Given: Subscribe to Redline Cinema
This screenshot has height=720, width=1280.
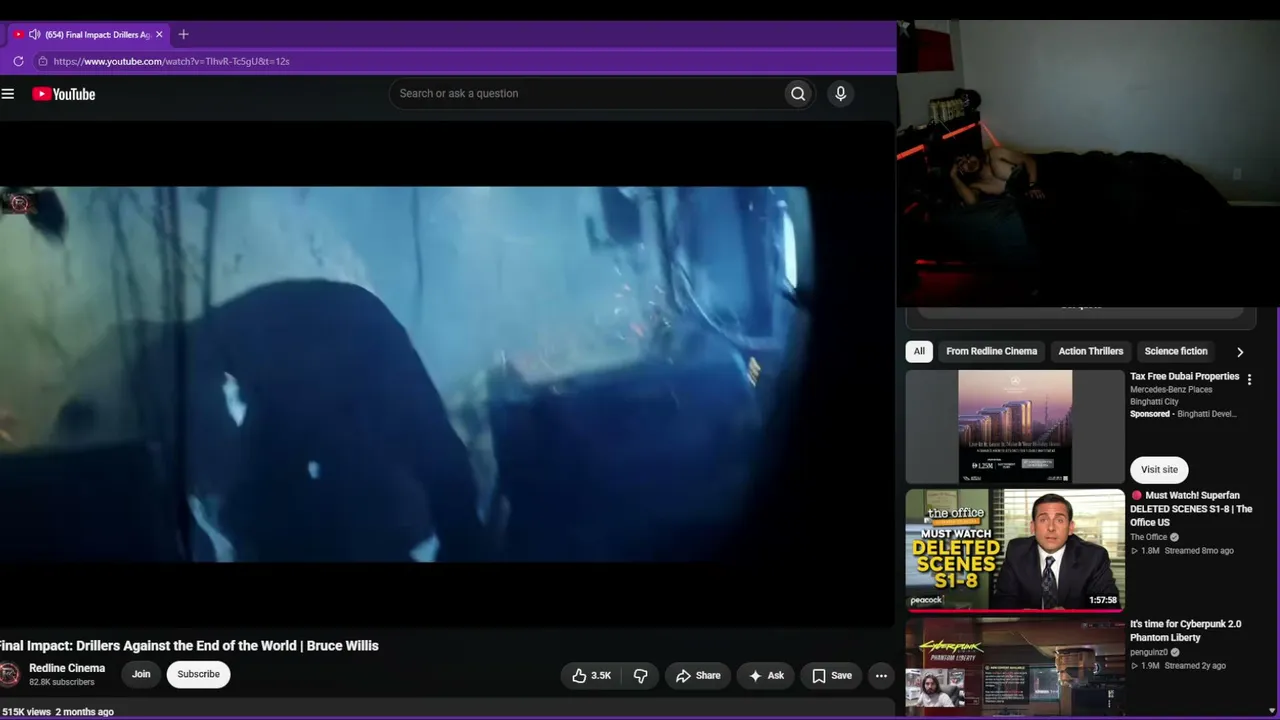Looking at the screenshot, I should tap(198, 674).
